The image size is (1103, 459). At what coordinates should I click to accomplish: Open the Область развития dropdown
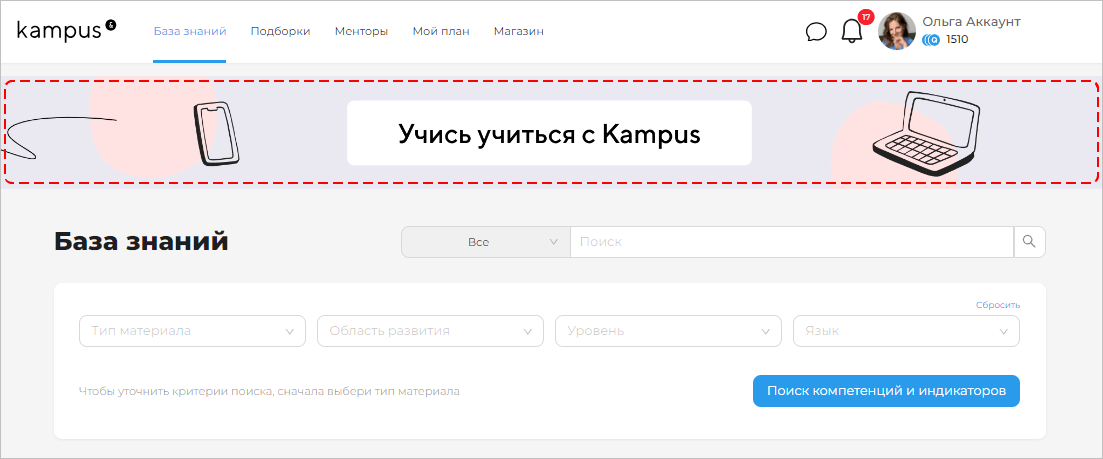pyautogui.click(x=431, y=331)
